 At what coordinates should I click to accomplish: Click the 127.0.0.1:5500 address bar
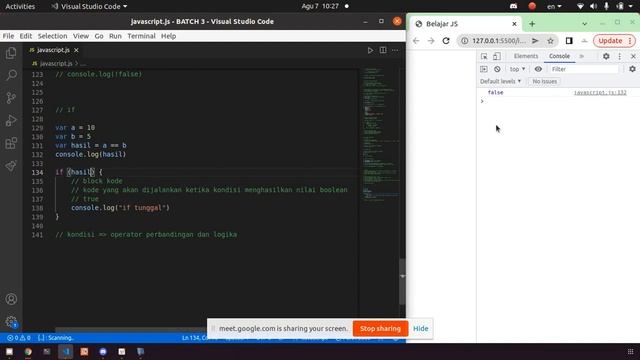pyautogui.click(x=499, y=41)
